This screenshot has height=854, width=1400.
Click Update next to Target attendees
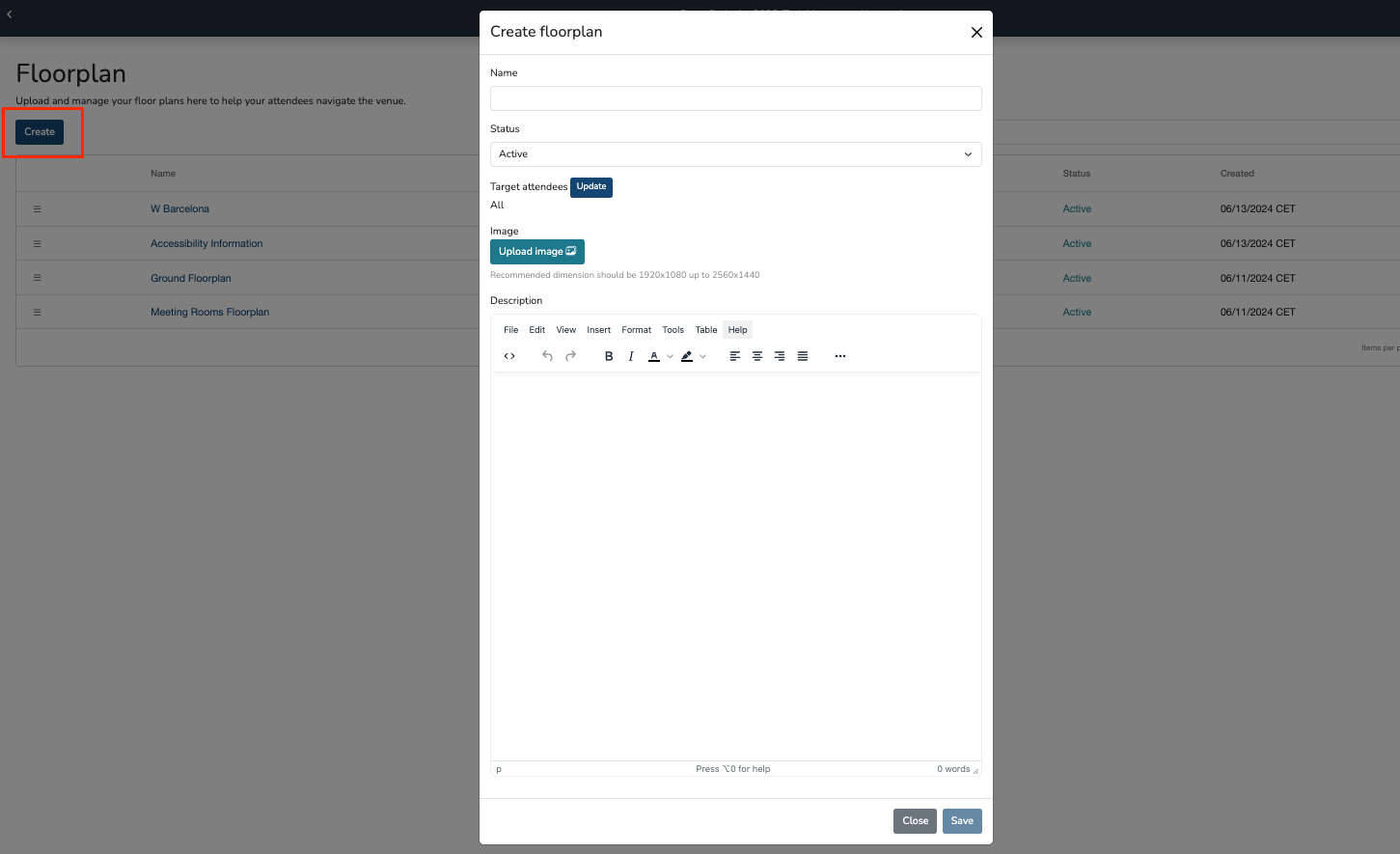(x=591, y=187)
